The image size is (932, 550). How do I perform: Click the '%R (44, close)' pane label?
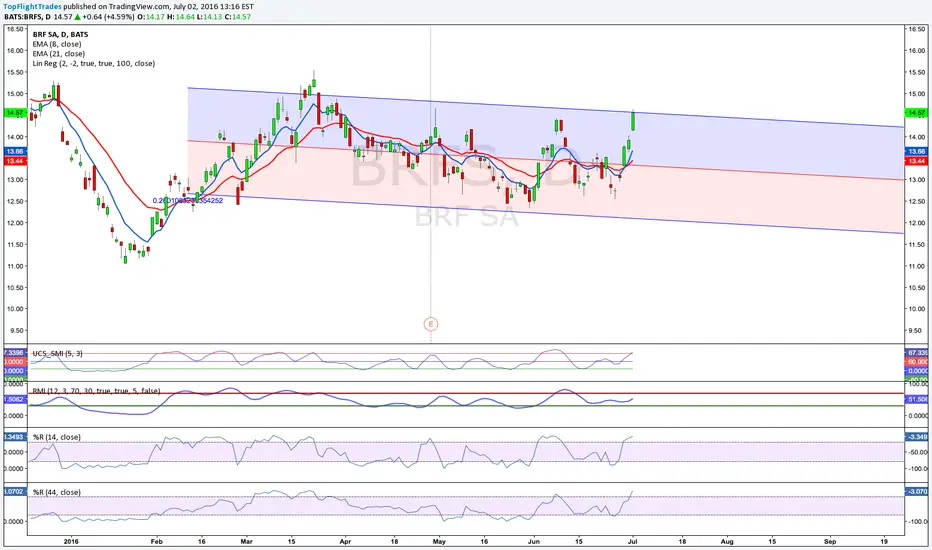56,492
